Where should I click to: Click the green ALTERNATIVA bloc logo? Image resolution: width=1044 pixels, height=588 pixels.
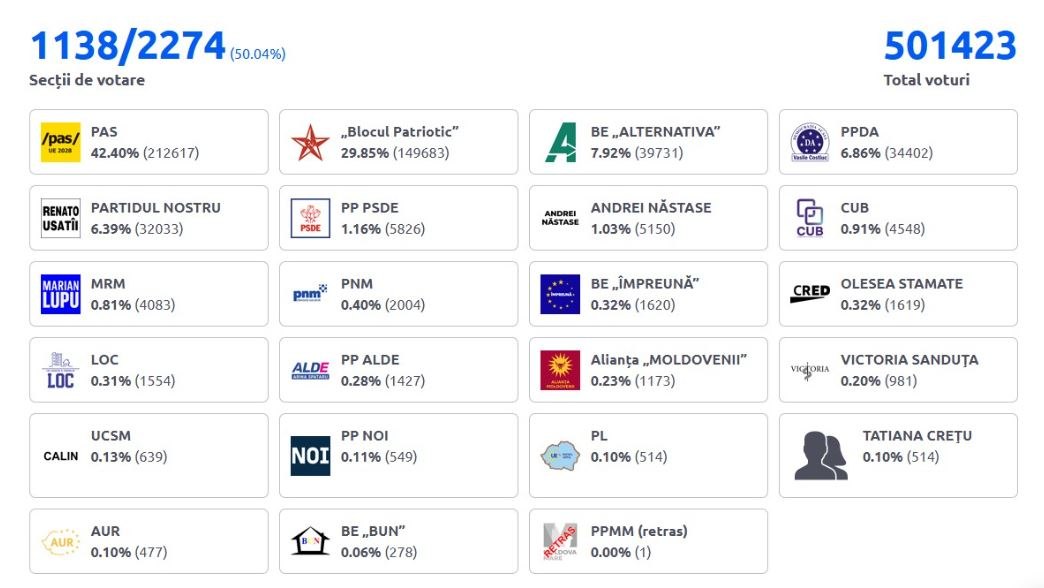560,142
